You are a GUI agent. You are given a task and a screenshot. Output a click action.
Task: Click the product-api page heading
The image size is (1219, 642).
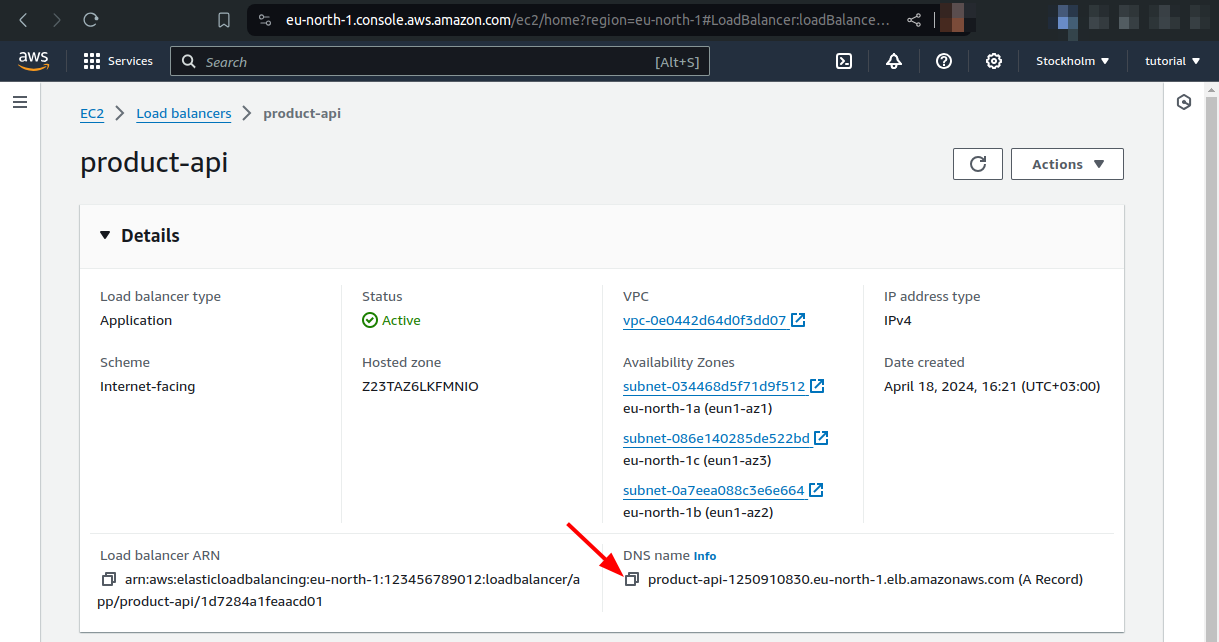154,163
